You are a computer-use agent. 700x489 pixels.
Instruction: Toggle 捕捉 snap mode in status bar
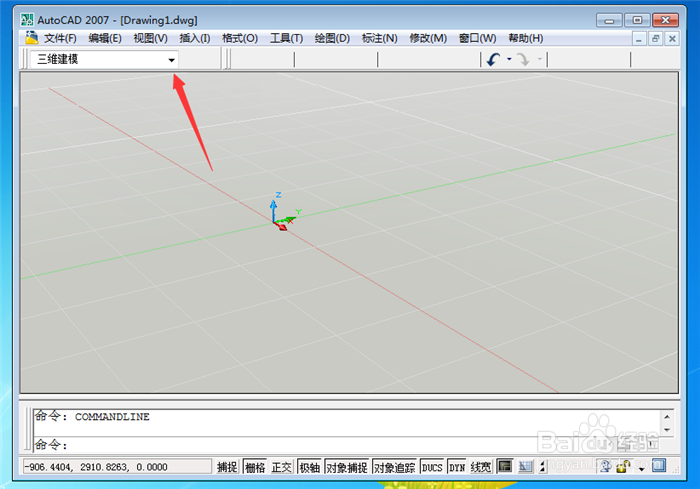tap(227, 467)
